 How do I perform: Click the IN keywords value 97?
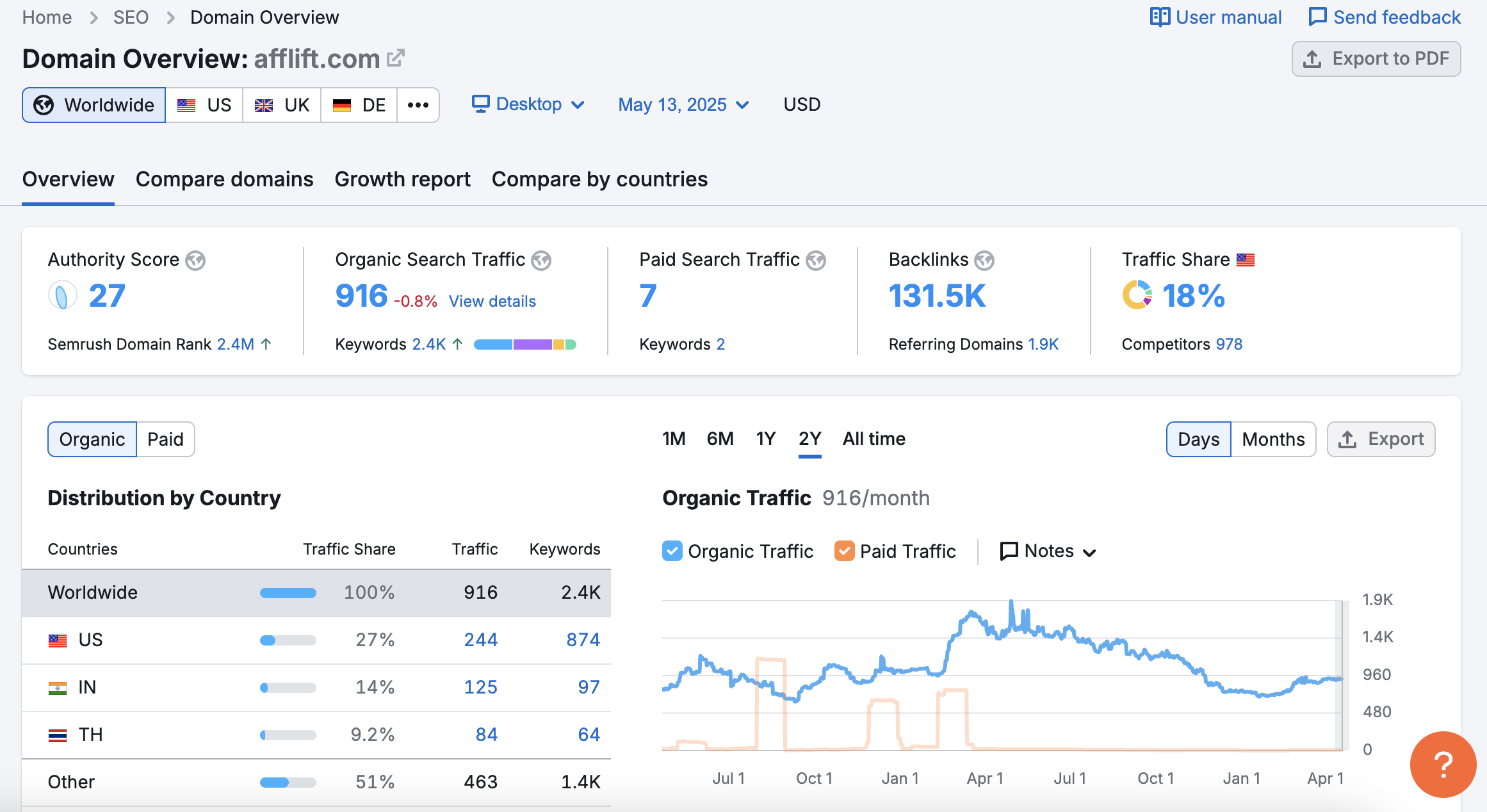coord(589,687)
